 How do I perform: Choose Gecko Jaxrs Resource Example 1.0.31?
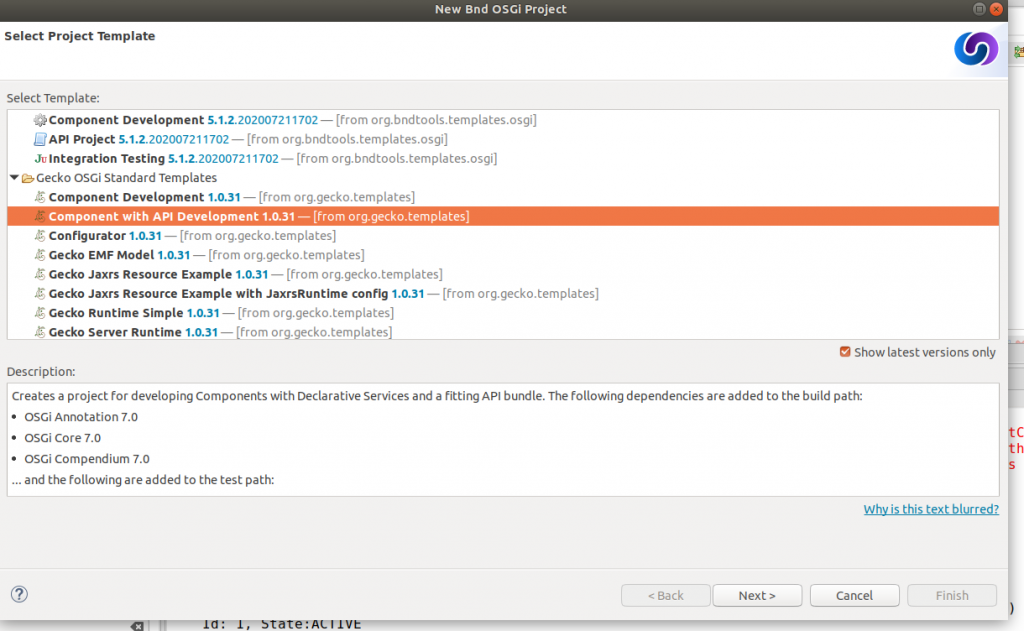503,274
